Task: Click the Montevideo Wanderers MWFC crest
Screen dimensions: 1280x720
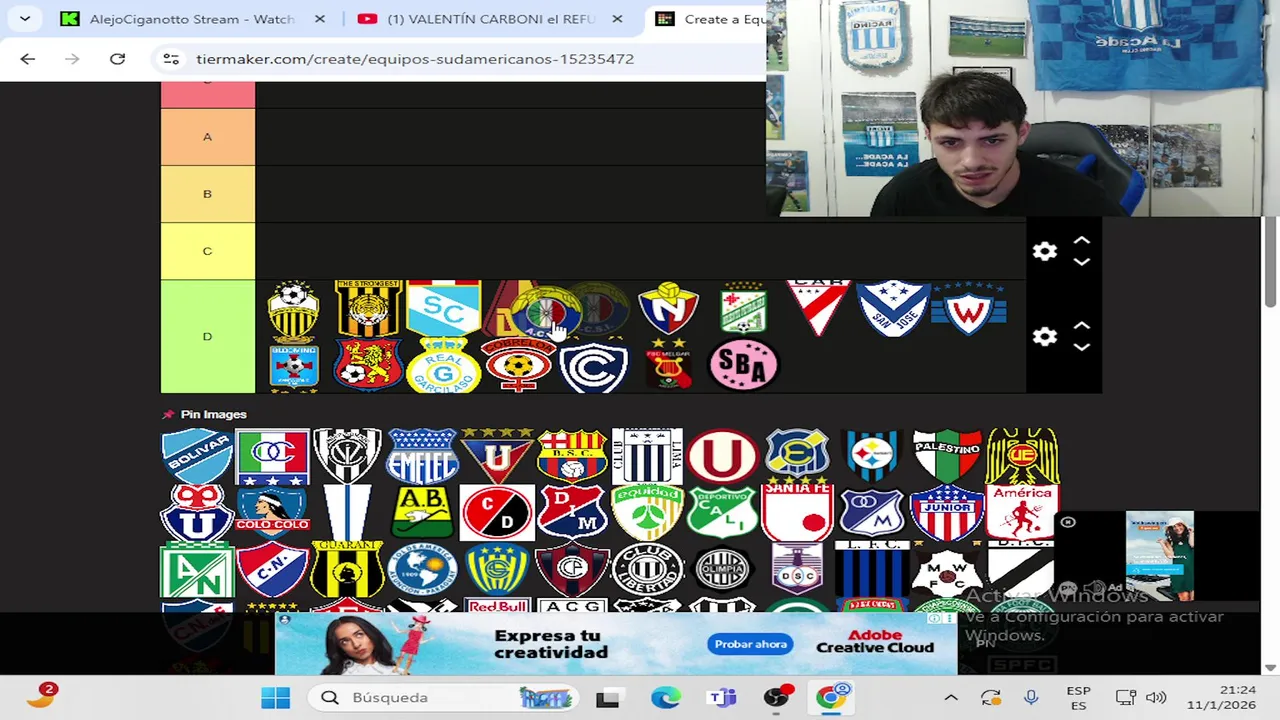Action: [947, 570]
